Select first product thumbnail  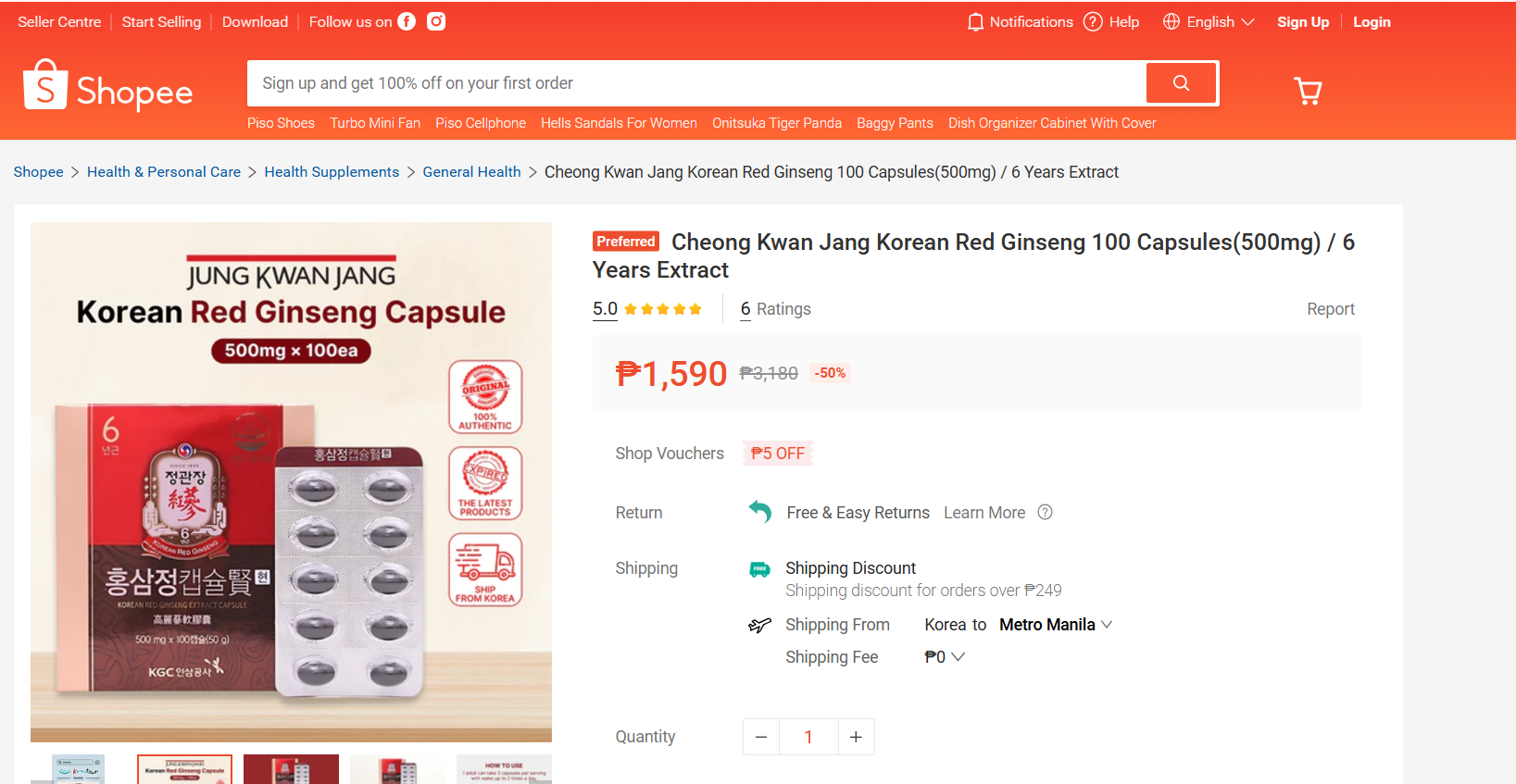[78, 769]
